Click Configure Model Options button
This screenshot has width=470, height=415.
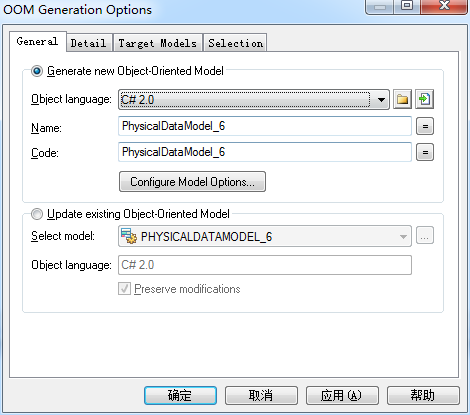(x=192, y=182)
